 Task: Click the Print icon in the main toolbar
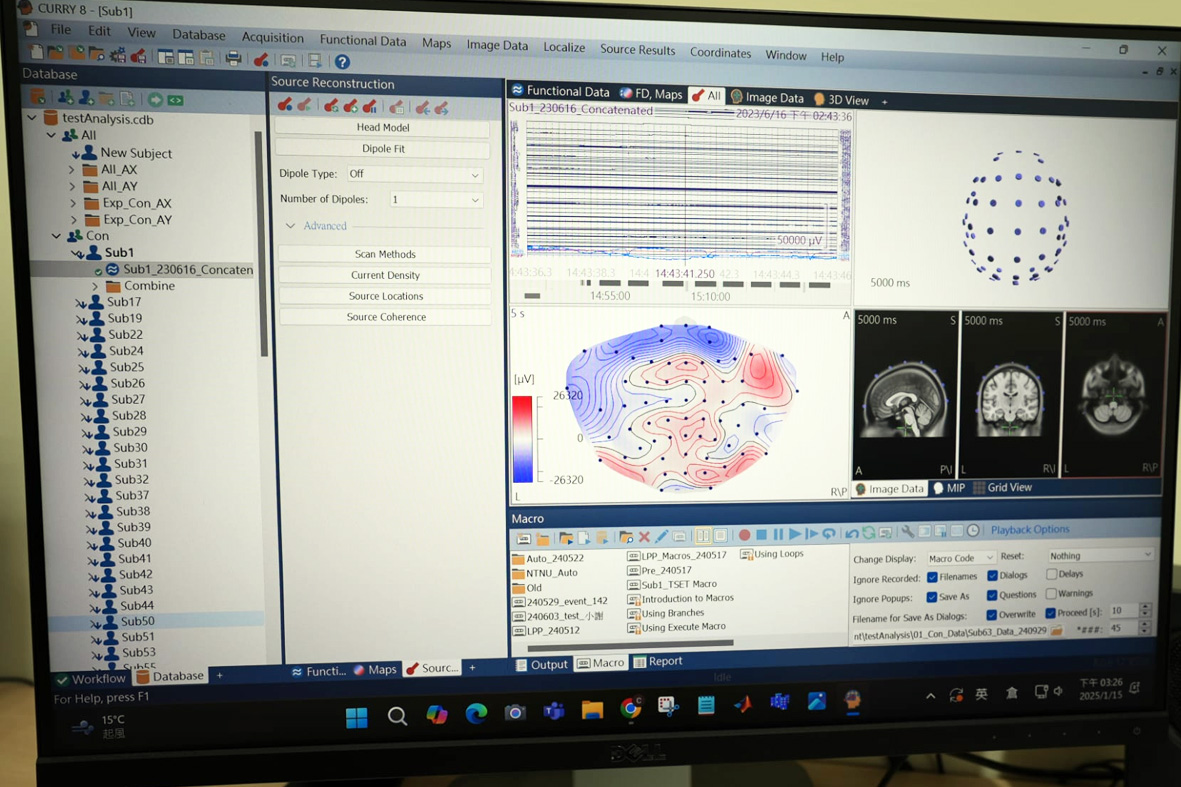point(233,59)
